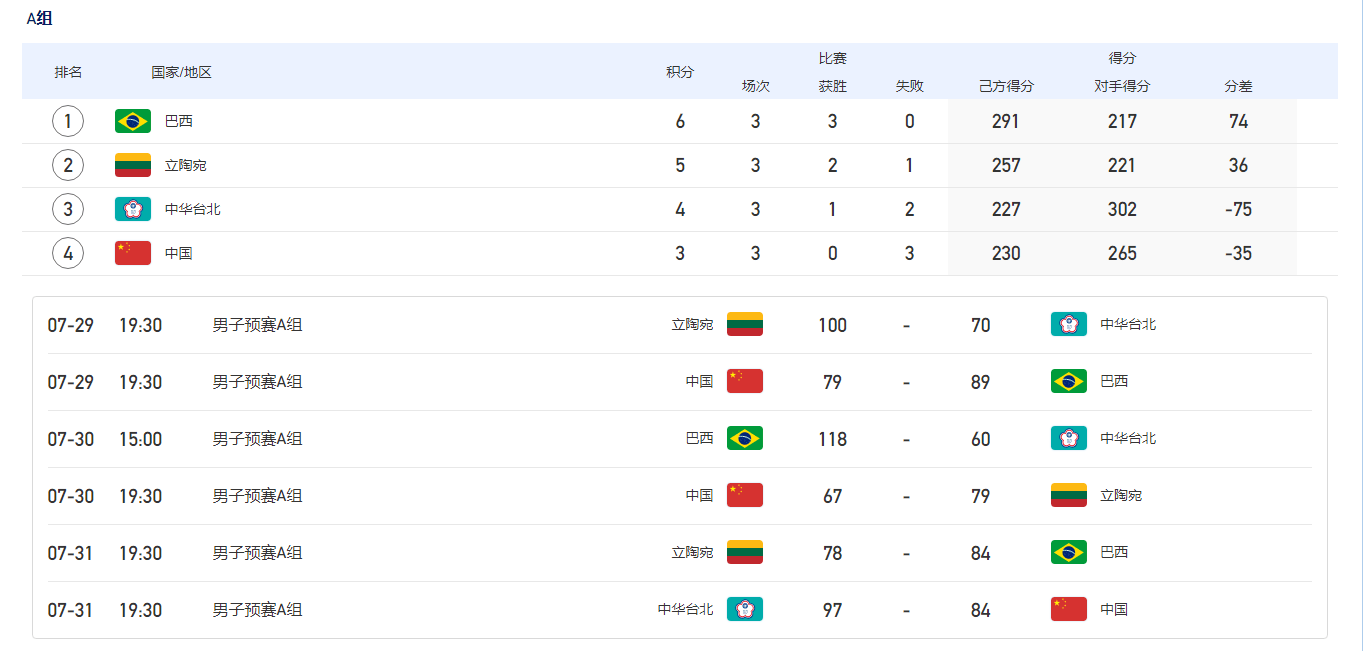Click Brazil's flag in the 78-84 match row
The height and width of the screenshot is (651, 1363).
click(x=1069, y=553)
